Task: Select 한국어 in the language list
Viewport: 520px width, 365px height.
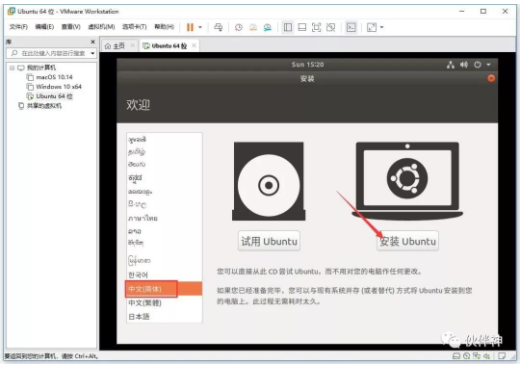Action: (164, 275)
